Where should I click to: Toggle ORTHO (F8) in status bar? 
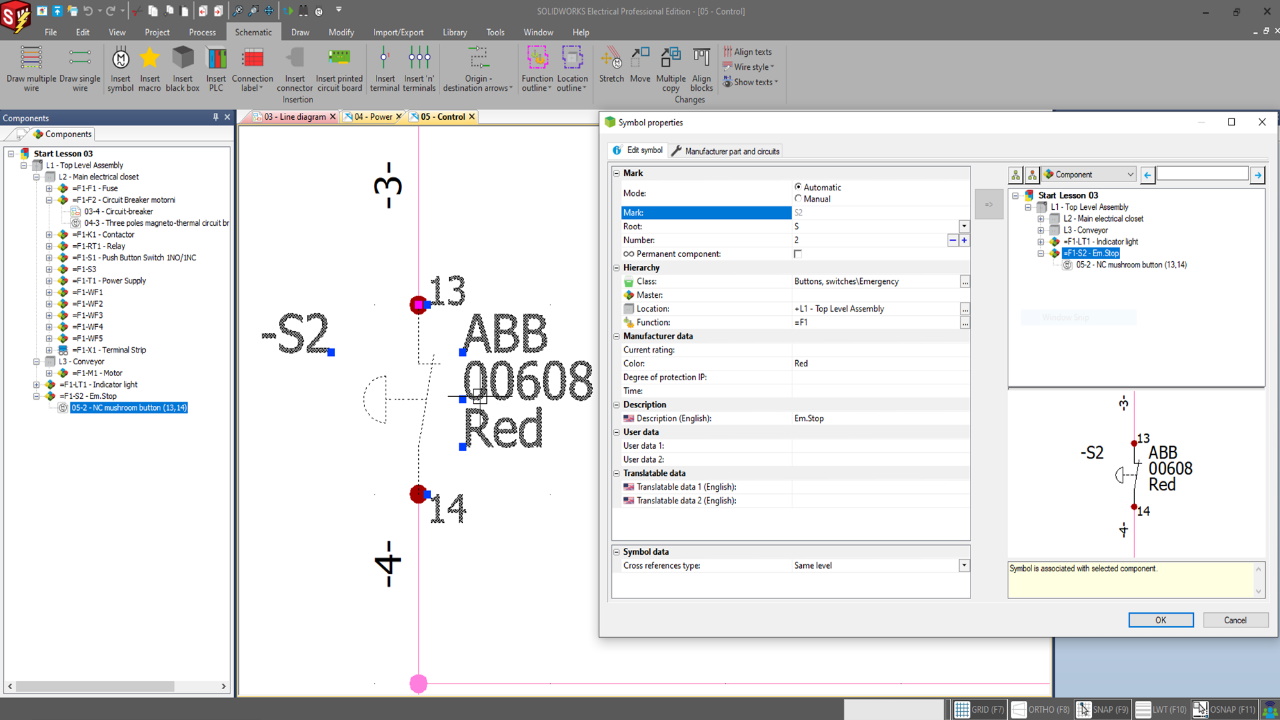coord(1038,709)
